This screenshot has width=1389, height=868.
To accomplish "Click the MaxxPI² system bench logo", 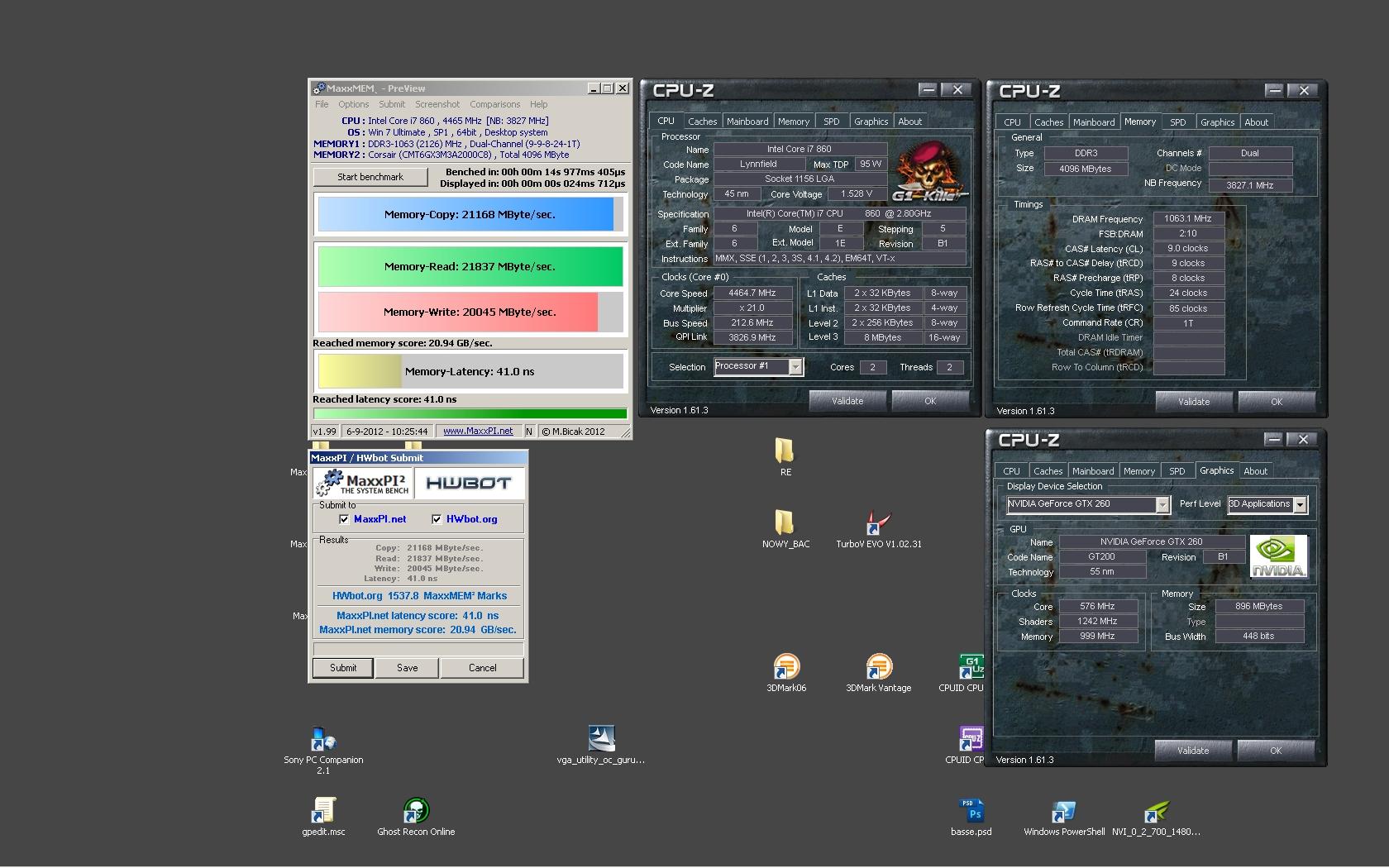I will click(362, 483).
